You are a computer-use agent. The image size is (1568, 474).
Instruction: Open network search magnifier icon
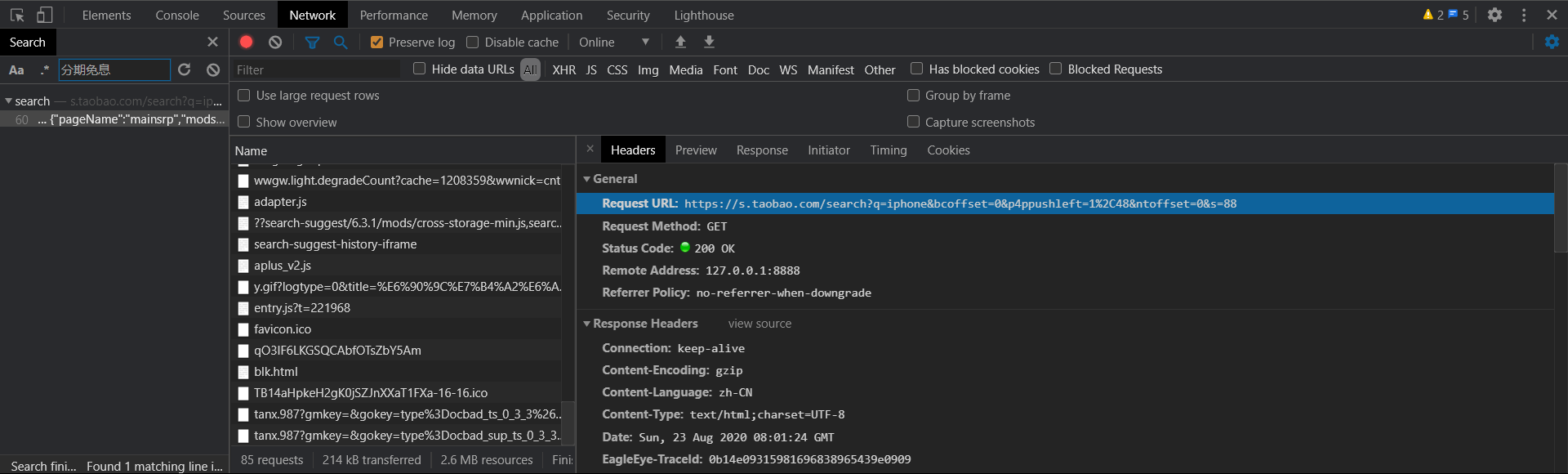[x=341, y=42]
